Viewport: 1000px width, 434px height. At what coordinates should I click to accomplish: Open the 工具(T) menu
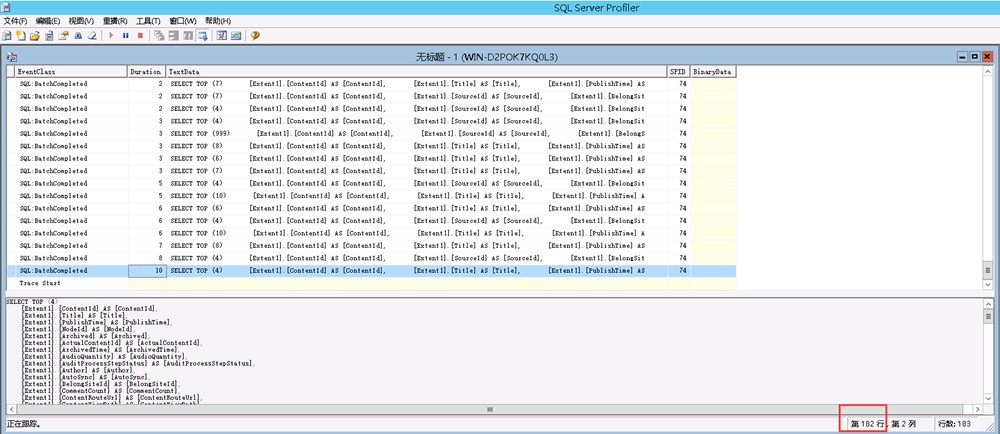(148, 21)
